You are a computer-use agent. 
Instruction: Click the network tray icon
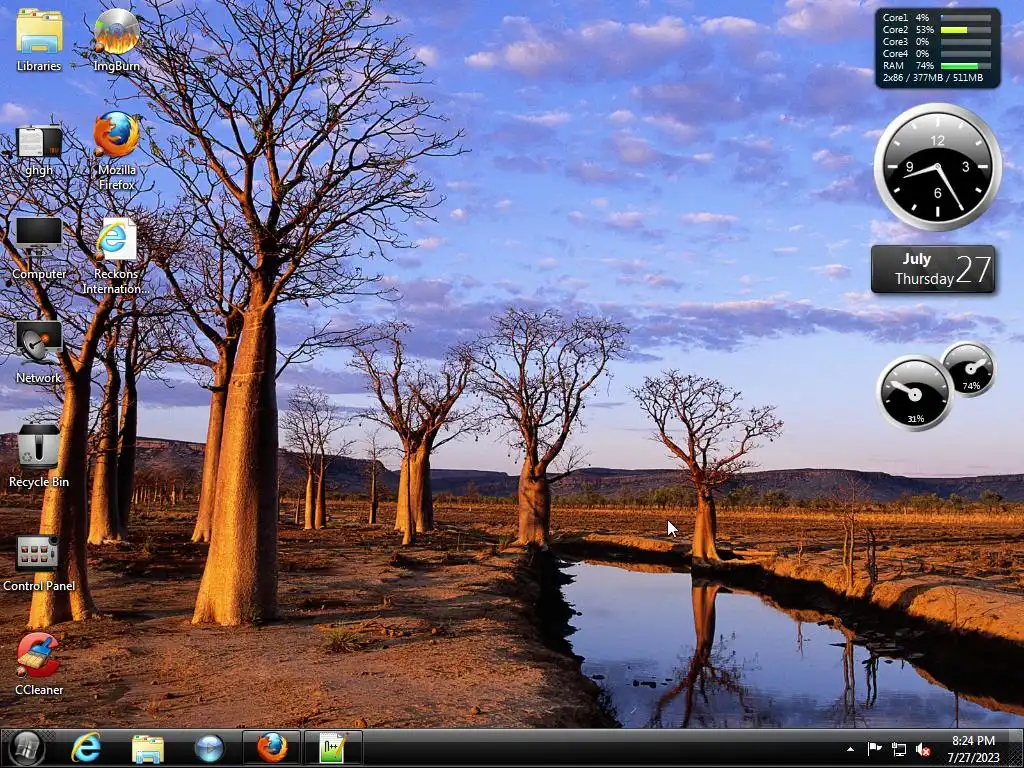(899, 749)
